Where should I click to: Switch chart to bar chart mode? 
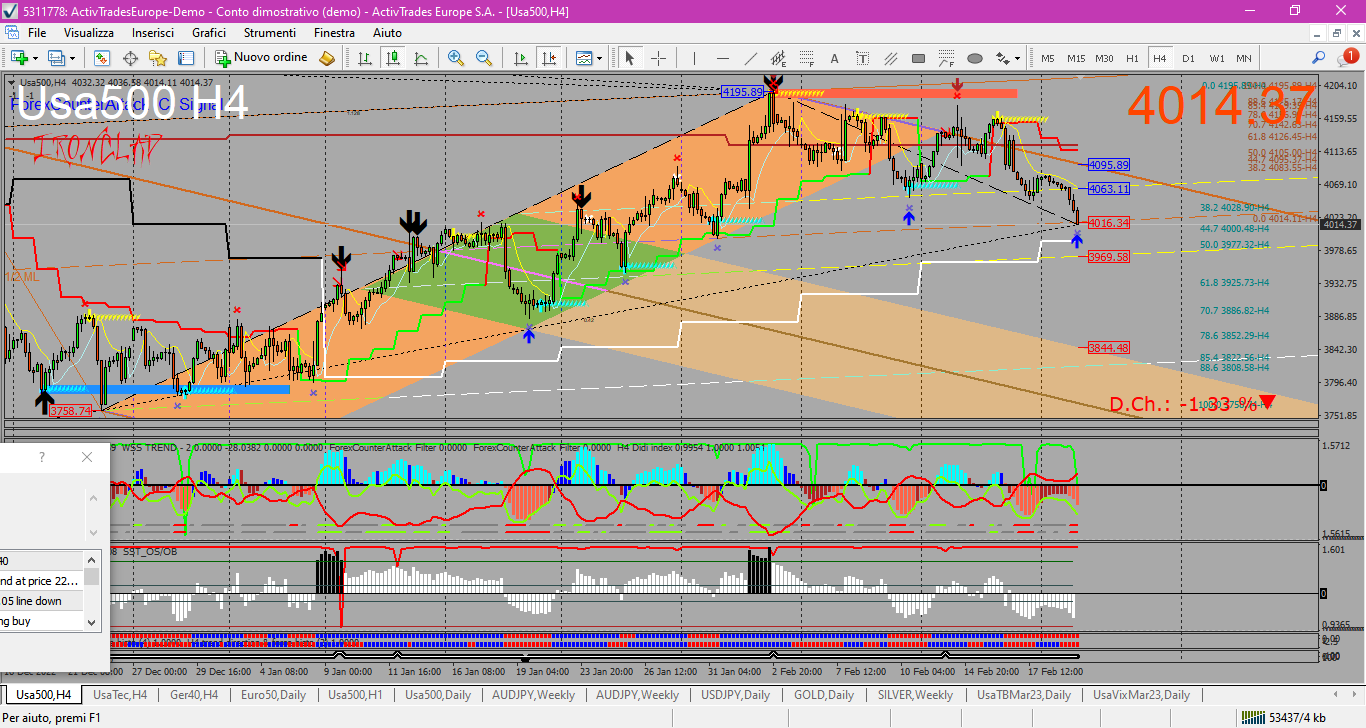click(x=365, y=58)
